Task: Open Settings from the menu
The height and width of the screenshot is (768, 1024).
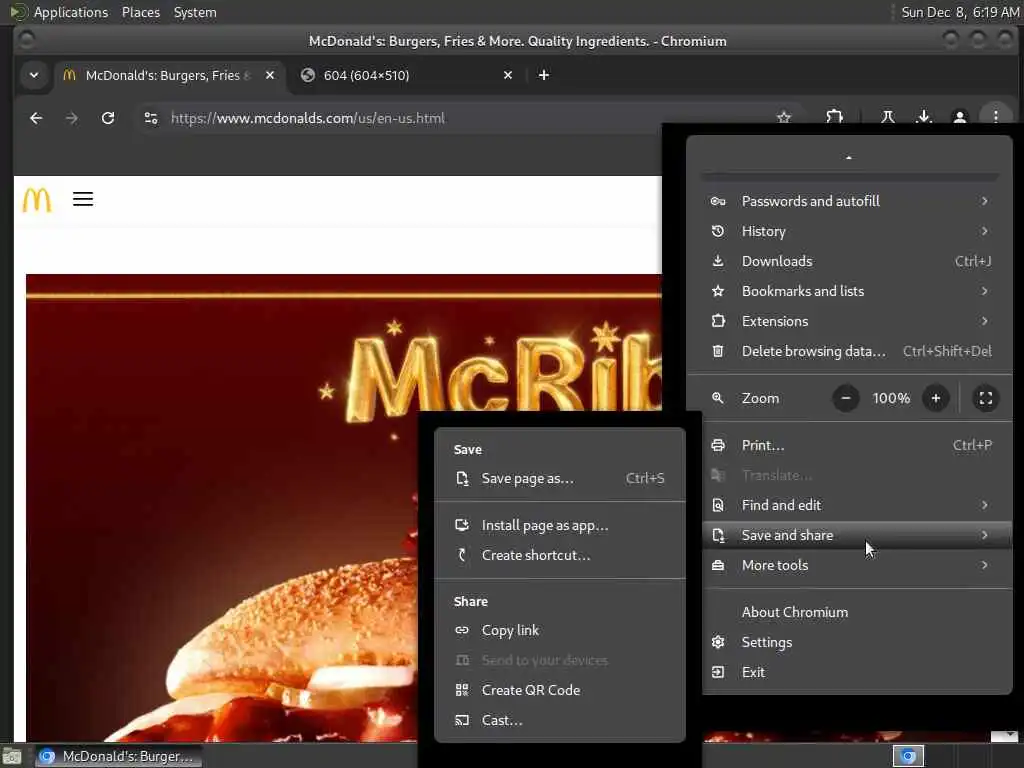Action: pyautogui.click(x=857, y=643)
